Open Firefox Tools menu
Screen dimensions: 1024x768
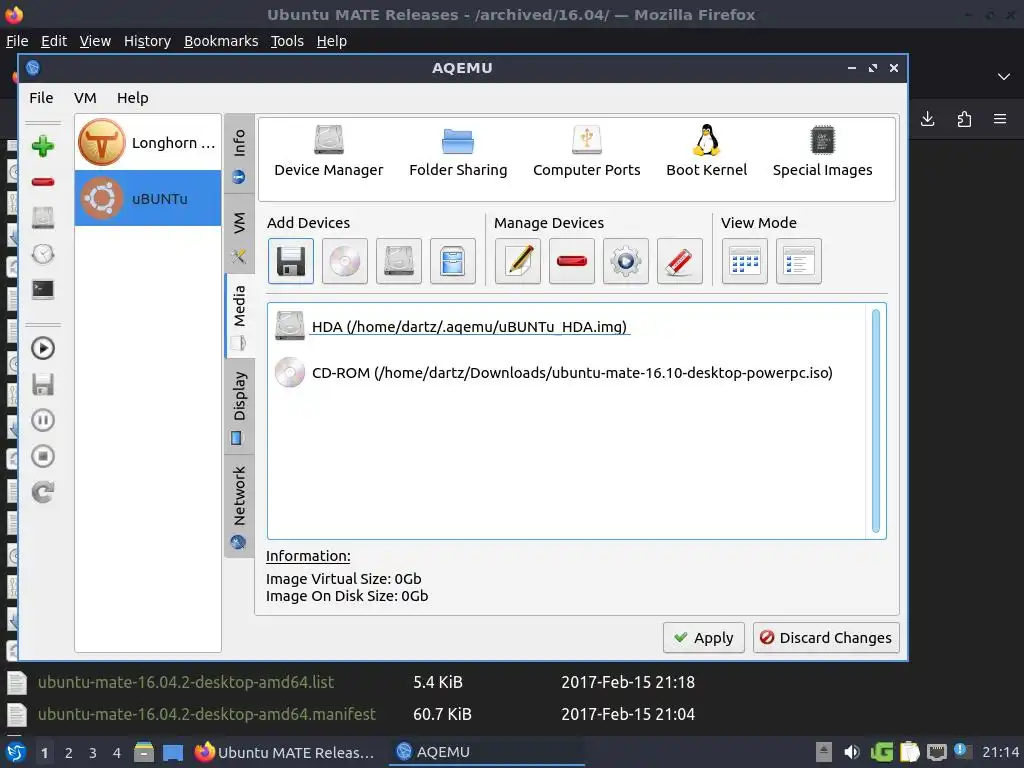coord(287,41)
